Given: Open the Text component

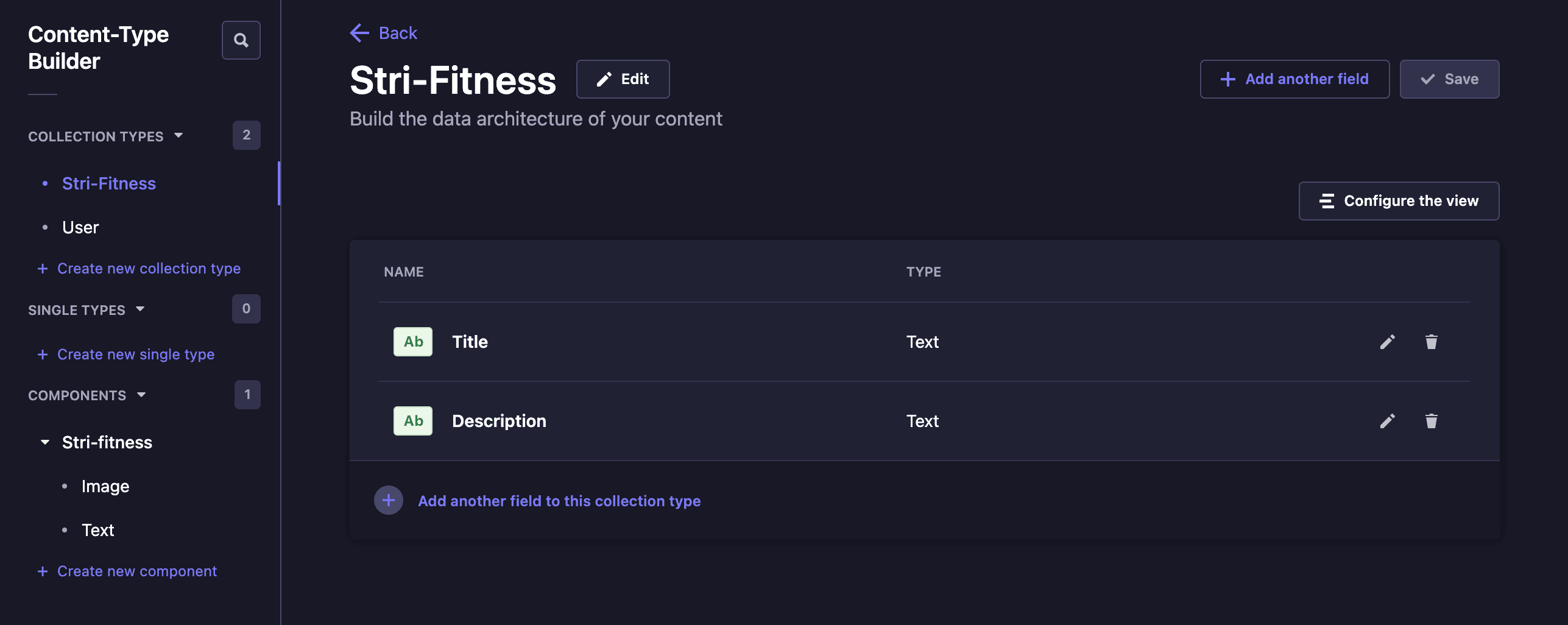Looking at the screenshot, I should [x=98, y=530].
